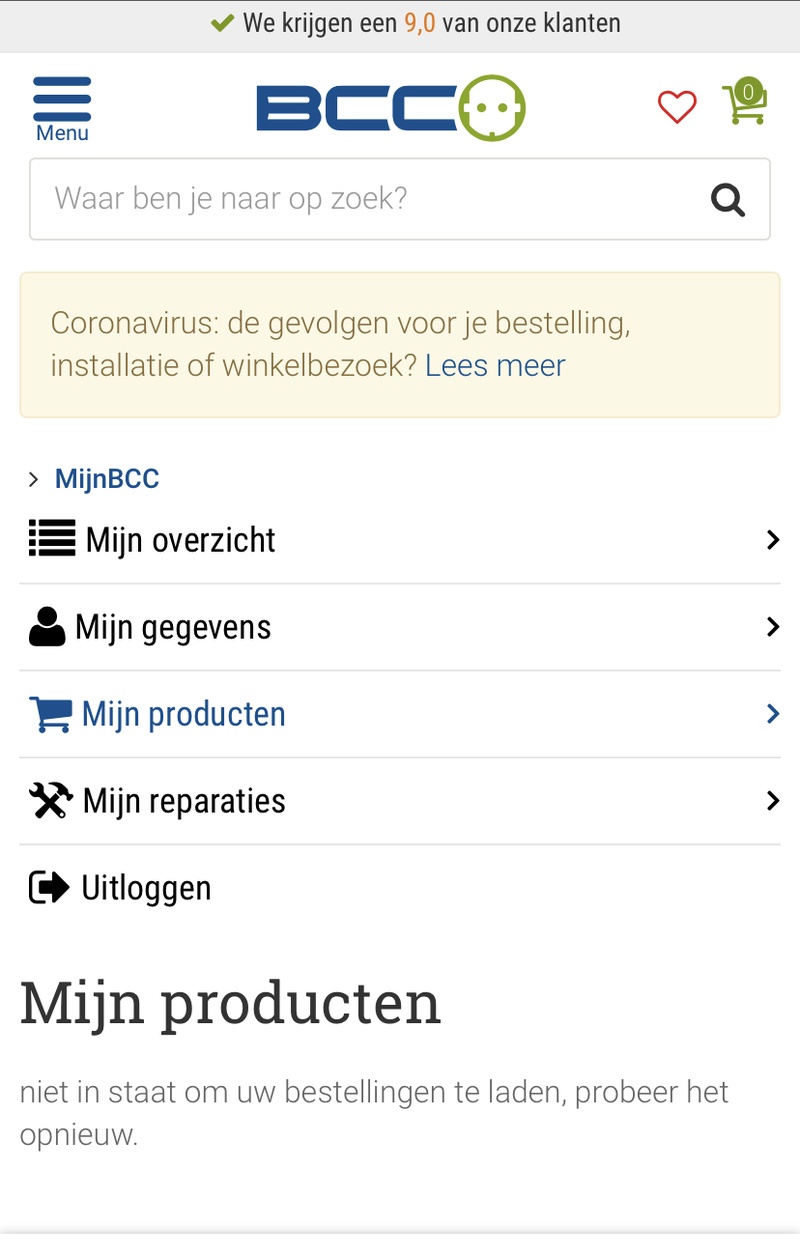Screen dimensions: 800x1257
Task: Go to the MijnBCC breadcrumb link
Action: tap(107, 479)
